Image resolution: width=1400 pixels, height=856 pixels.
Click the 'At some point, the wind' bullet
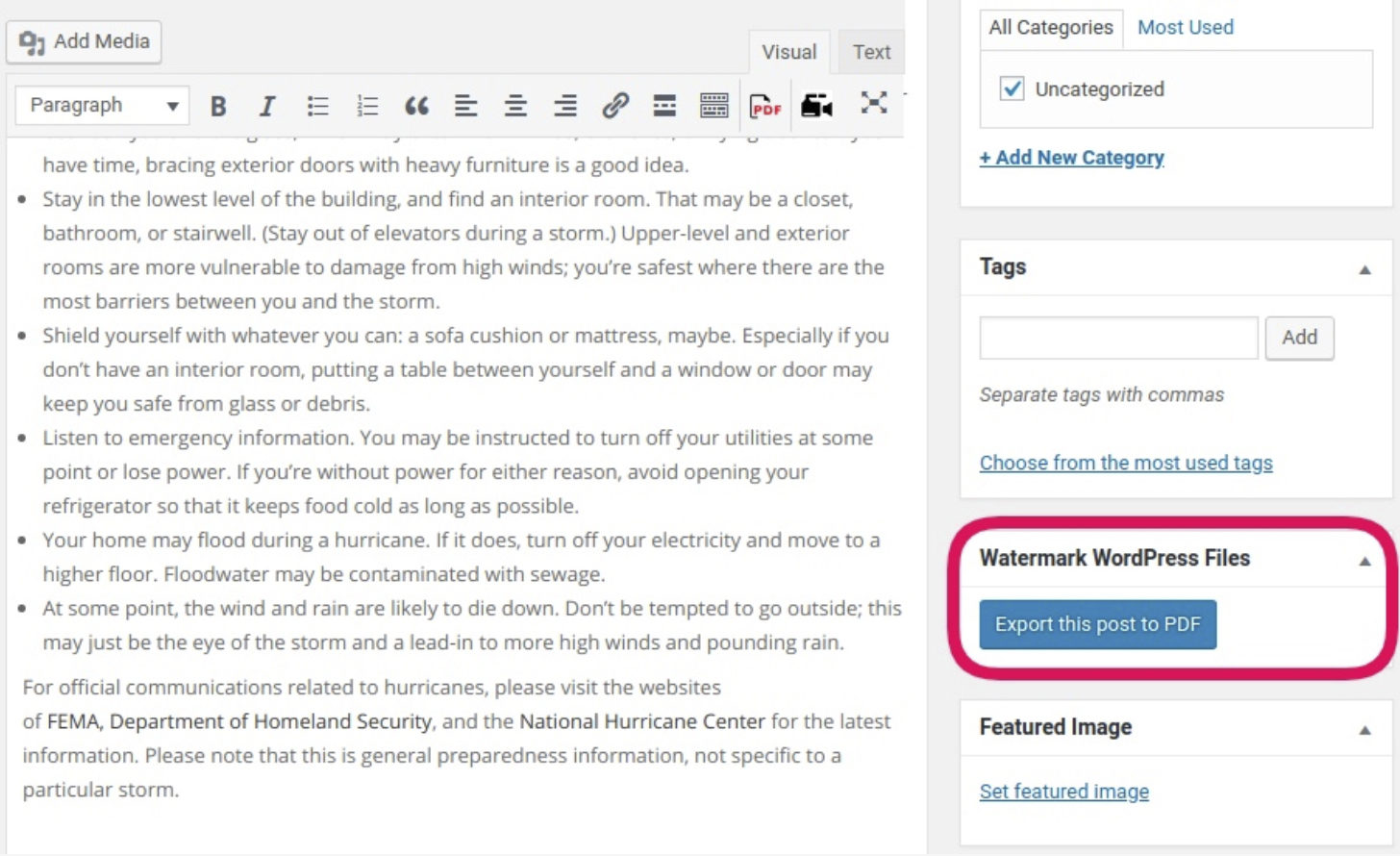(x=472, y=625)
